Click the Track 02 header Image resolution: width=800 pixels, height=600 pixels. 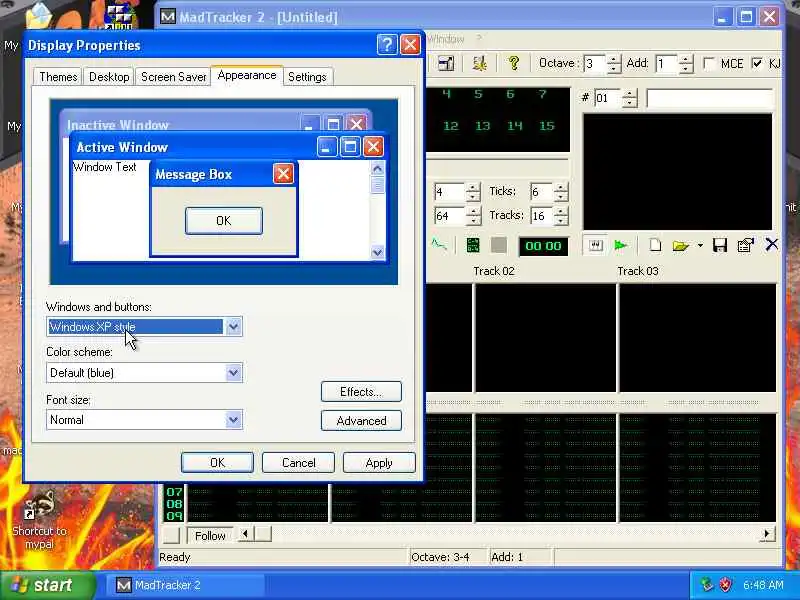click(x=494, y=271)
